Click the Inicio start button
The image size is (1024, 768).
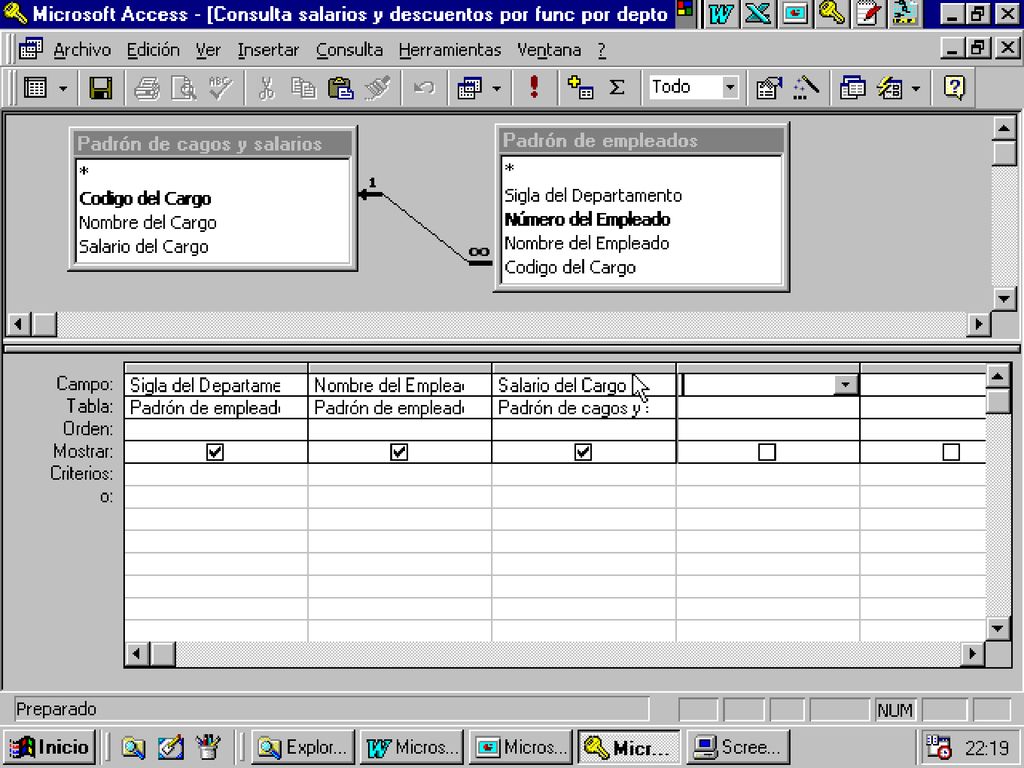(50, 747)
